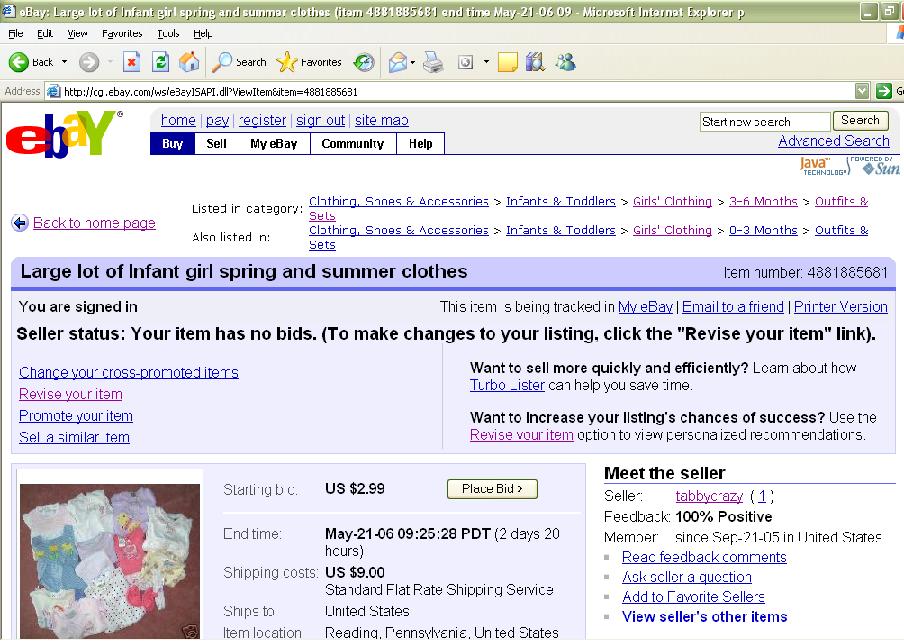
Task: Expand the Back button history dropdown arrow
Action: [65, 62]
